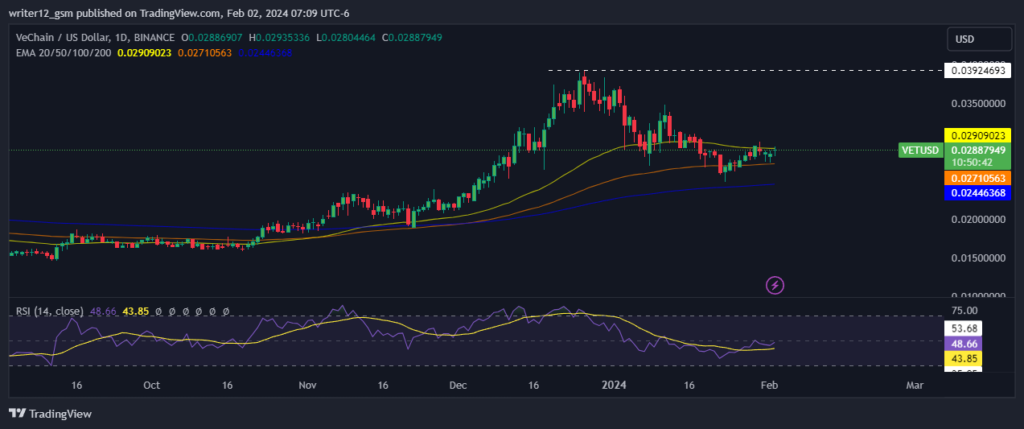Click the VETUSD symbol price tag

coord(920,150)
